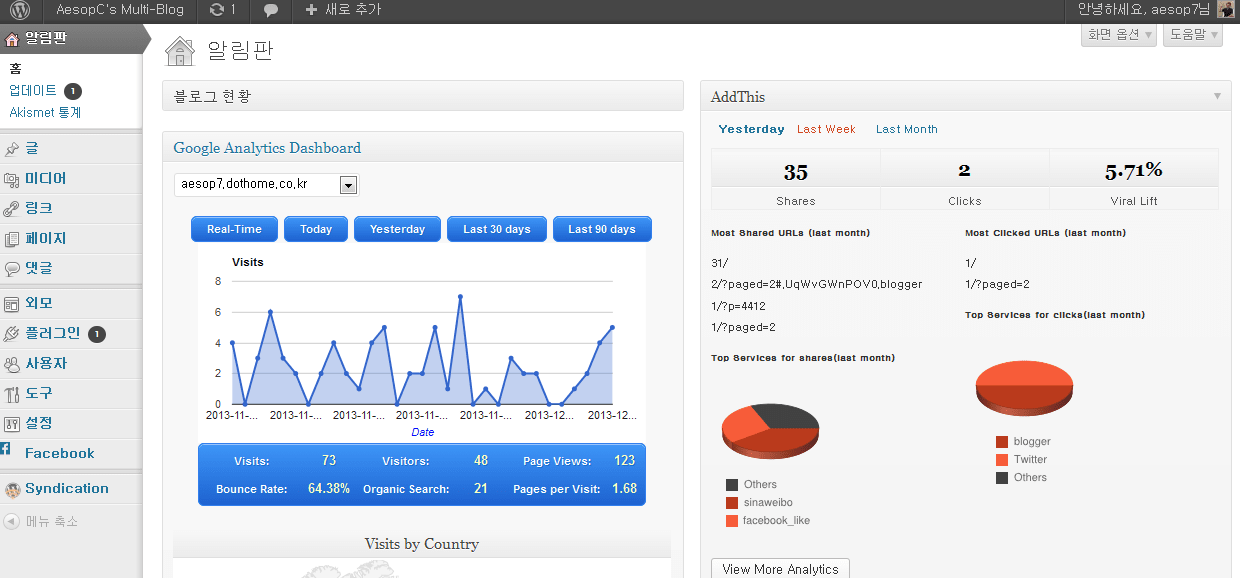The width and height of the screenshot is (1240, 578).
Task: Open the updates icon in admin bar
Action: point(217,10)
